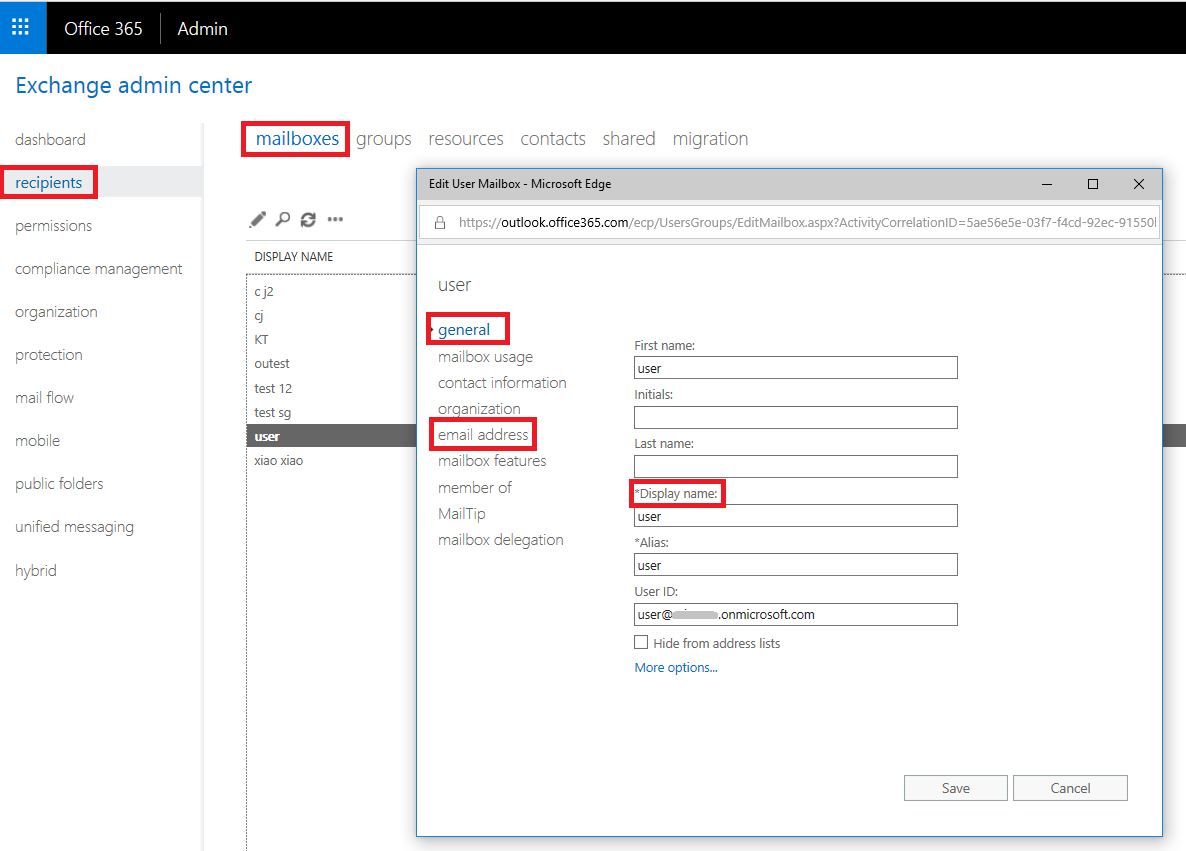Open mobile in the sidebar
1186x851 pixels.
[37, 441]
